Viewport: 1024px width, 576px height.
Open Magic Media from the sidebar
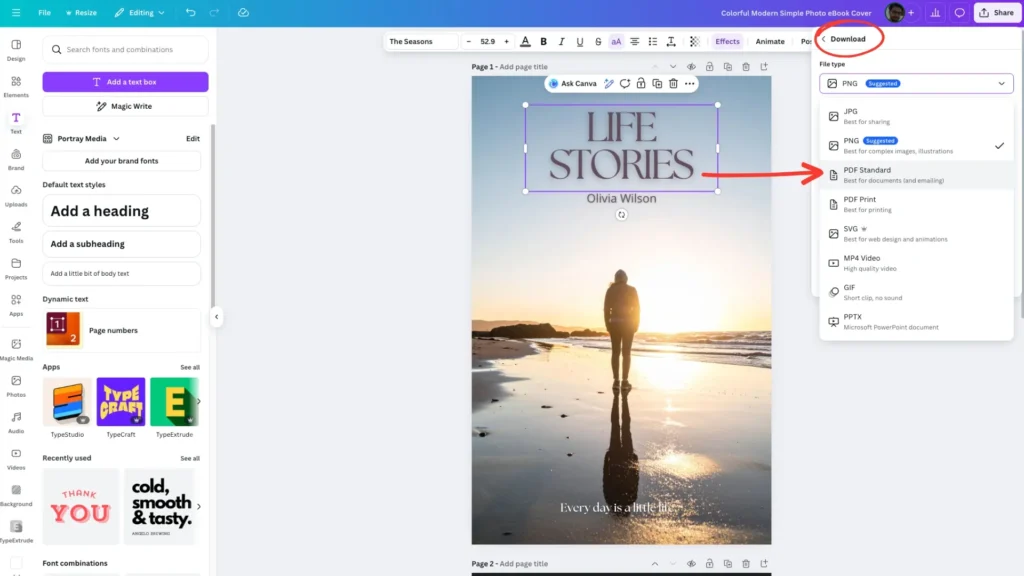click(16, 345)
